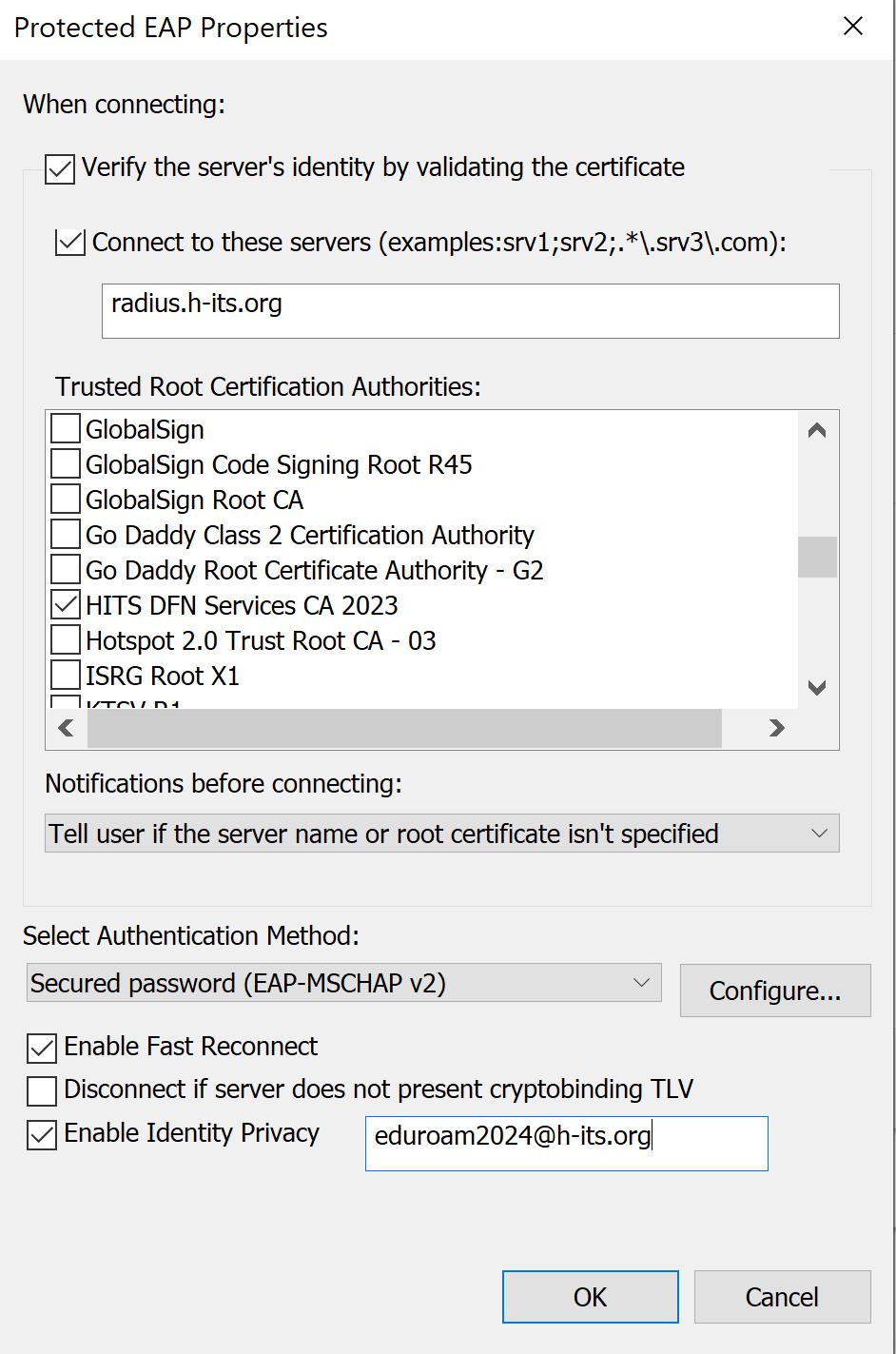Click the horizontal scroll-right arrow
Viewport: 896px width, 1354px height.
click(x=776, y=728)
